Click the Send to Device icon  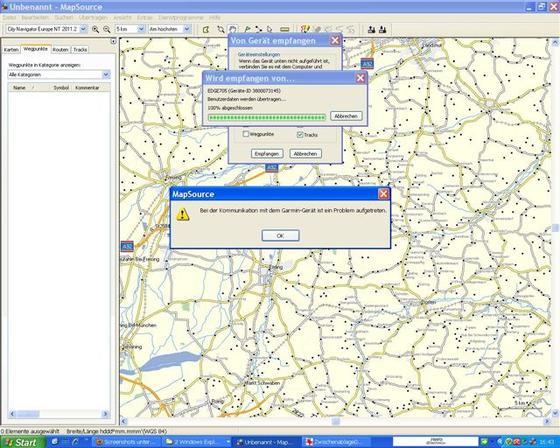pos(371,30)
